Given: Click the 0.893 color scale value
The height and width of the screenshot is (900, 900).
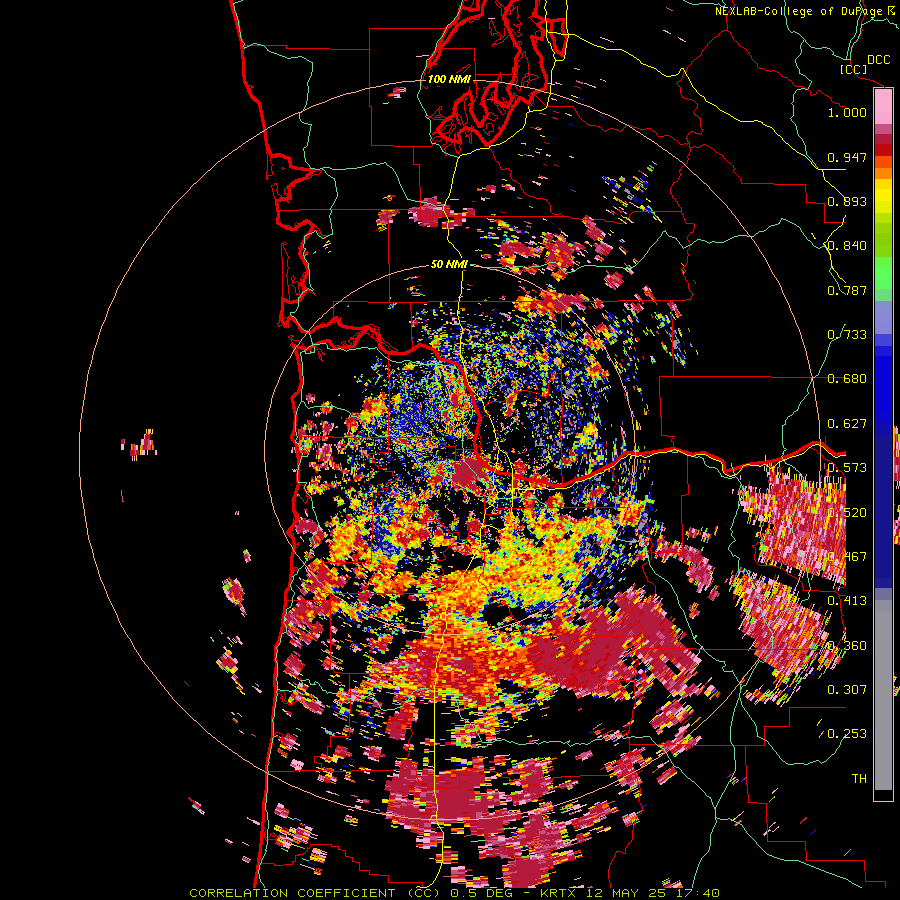Looking at the screenshot, I should 847,201.
